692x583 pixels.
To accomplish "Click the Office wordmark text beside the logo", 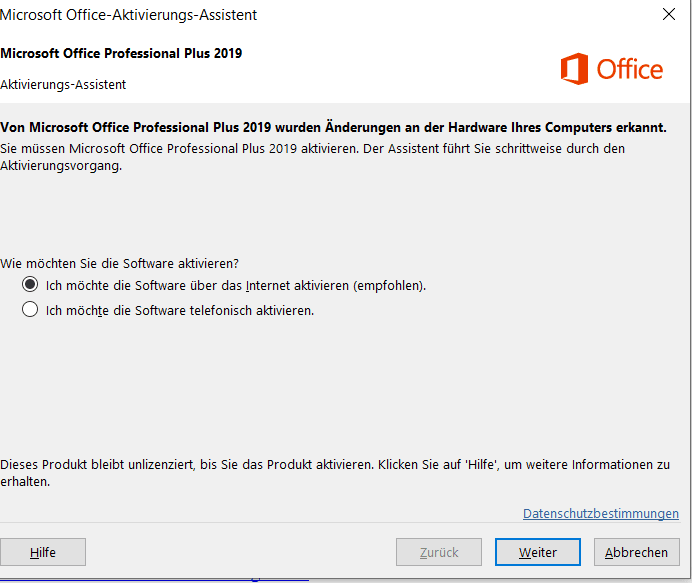I will 630,69.
